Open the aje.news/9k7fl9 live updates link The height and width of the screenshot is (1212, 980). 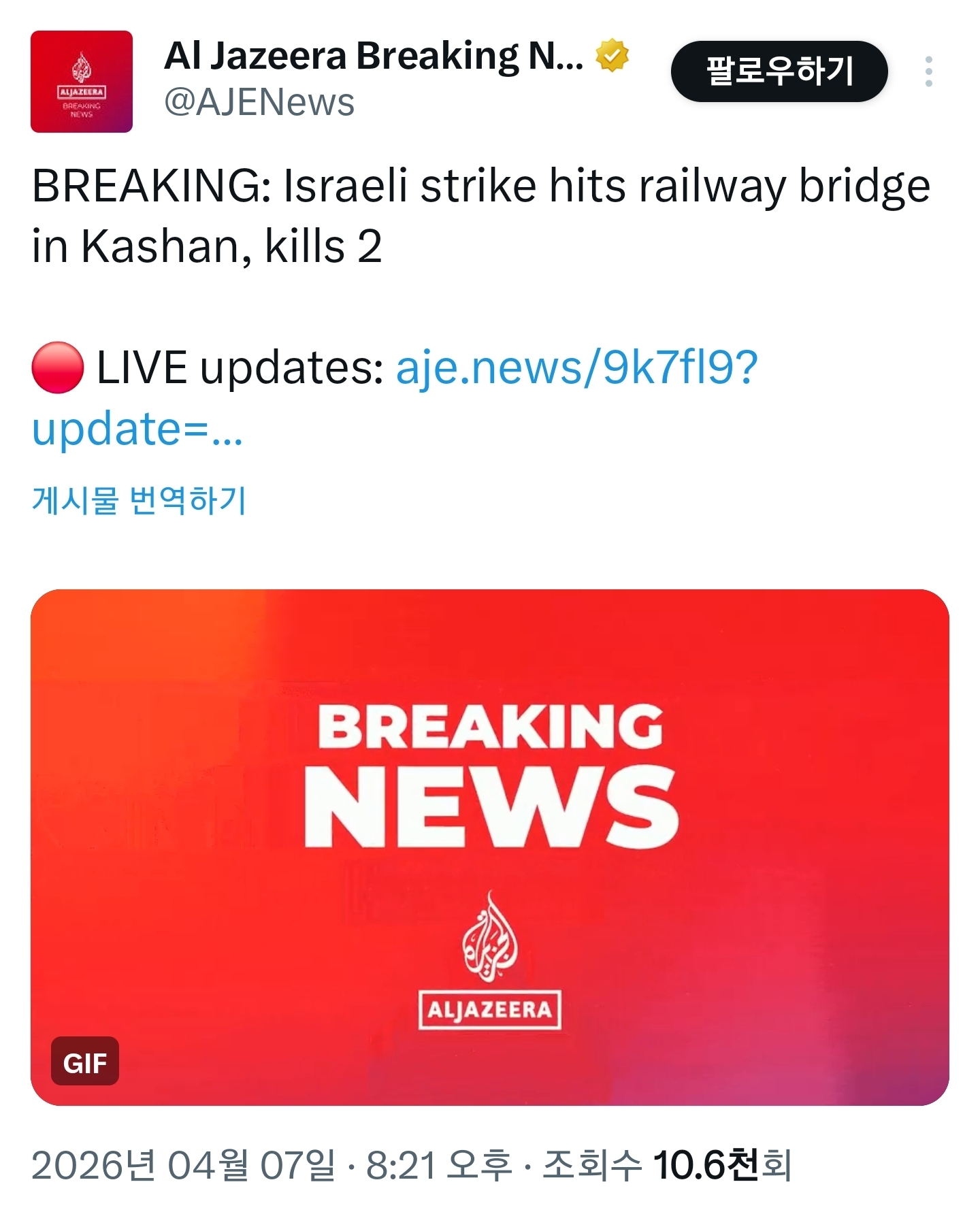tap(576, 367)
